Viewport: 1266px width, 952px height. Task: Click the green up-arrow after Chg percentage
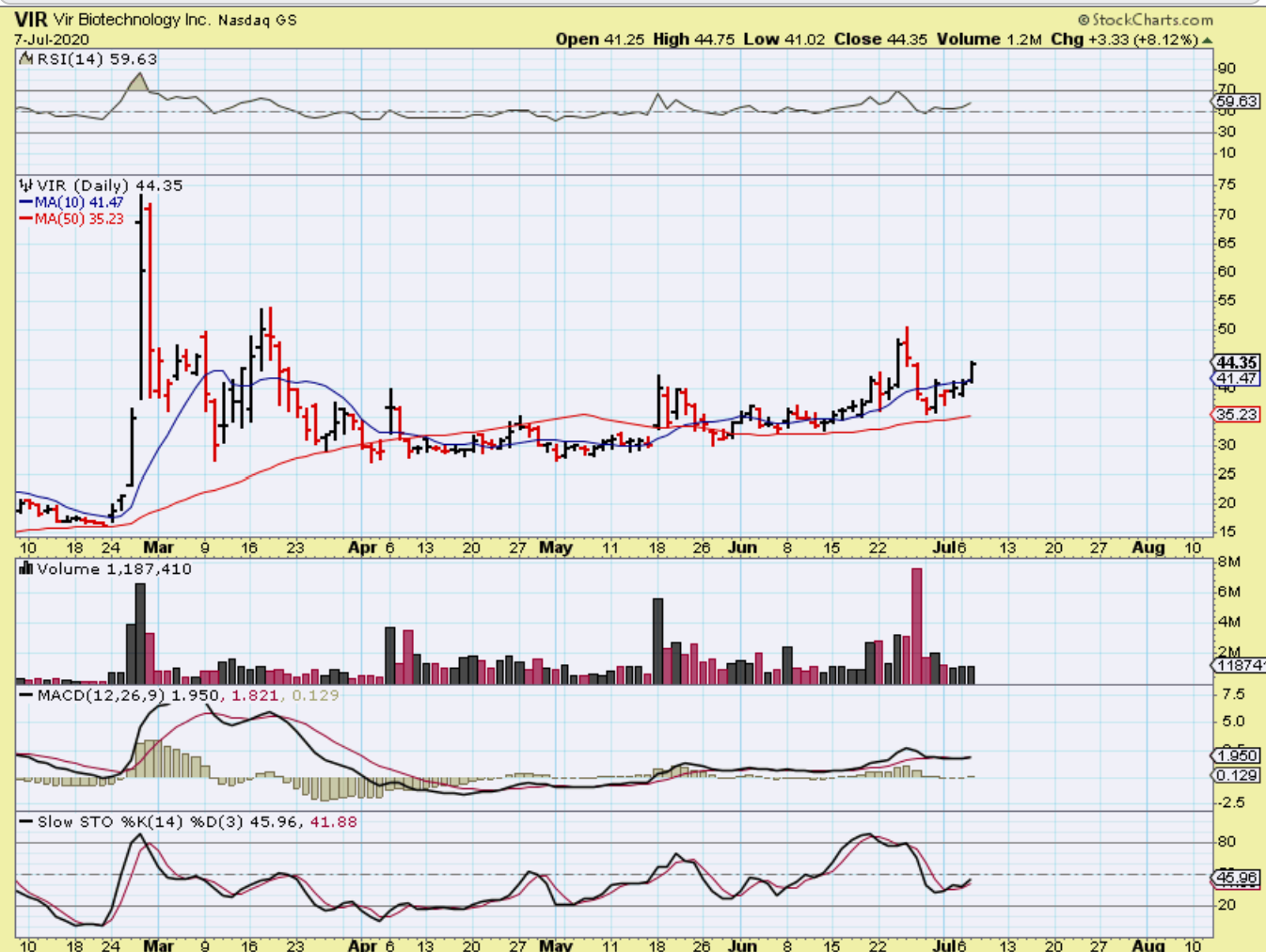[1208, 40]
